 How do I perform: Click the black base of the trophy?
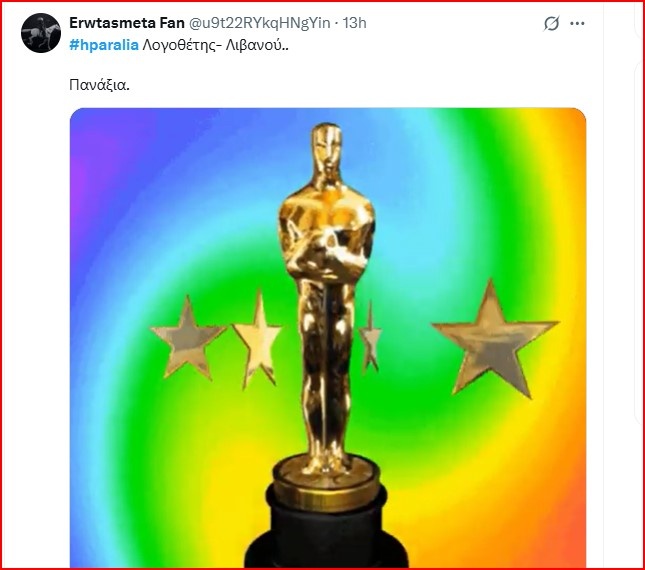(326, 531)
